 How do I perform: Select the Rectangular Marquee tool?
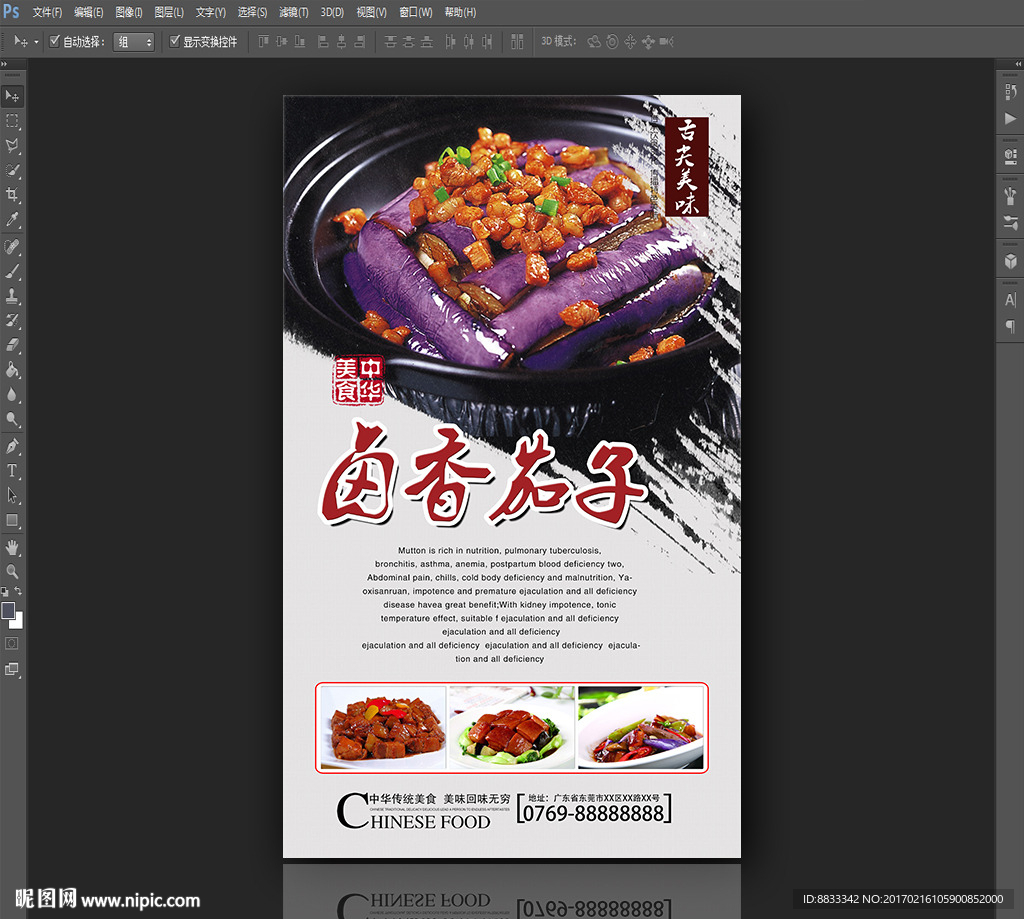tap(12, 121)
